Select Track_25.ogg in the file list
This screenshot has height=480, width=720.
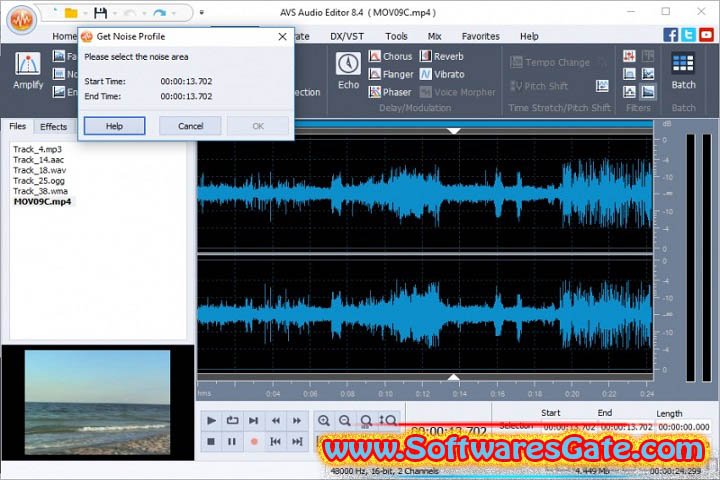[39, 181]
